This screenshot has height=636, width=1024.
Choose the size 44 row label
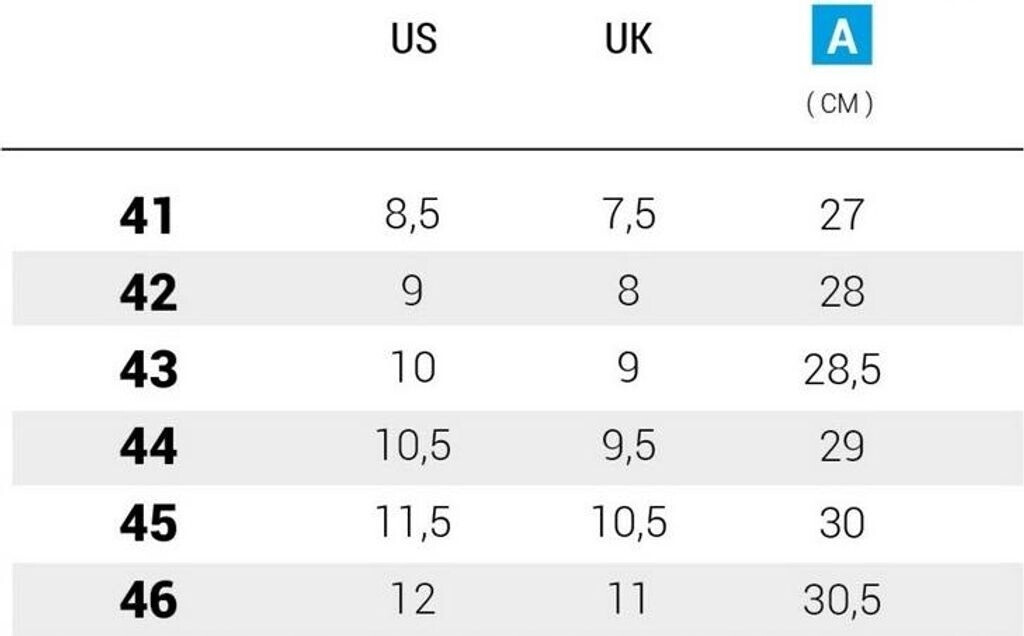point(147,446)
